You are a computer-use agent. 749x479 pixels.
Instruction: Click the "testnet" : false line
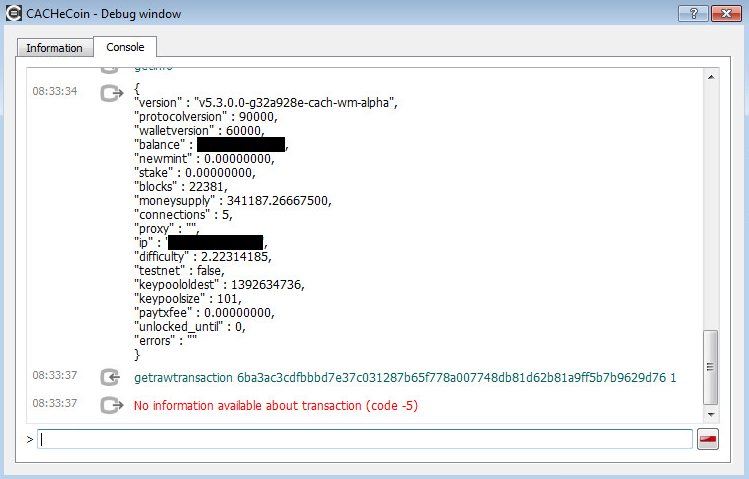pyautogui.click(x=179, y=271)
